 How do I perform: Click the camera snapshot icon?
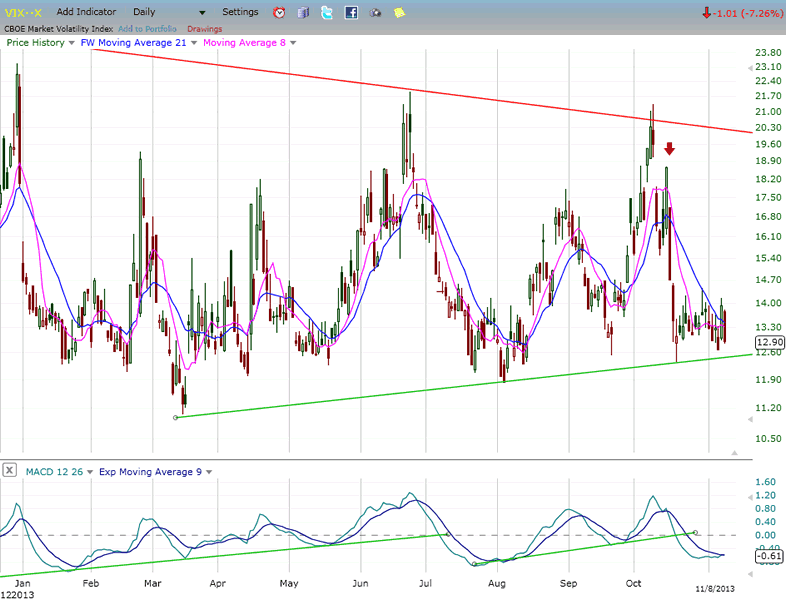[x=375, y=13]
